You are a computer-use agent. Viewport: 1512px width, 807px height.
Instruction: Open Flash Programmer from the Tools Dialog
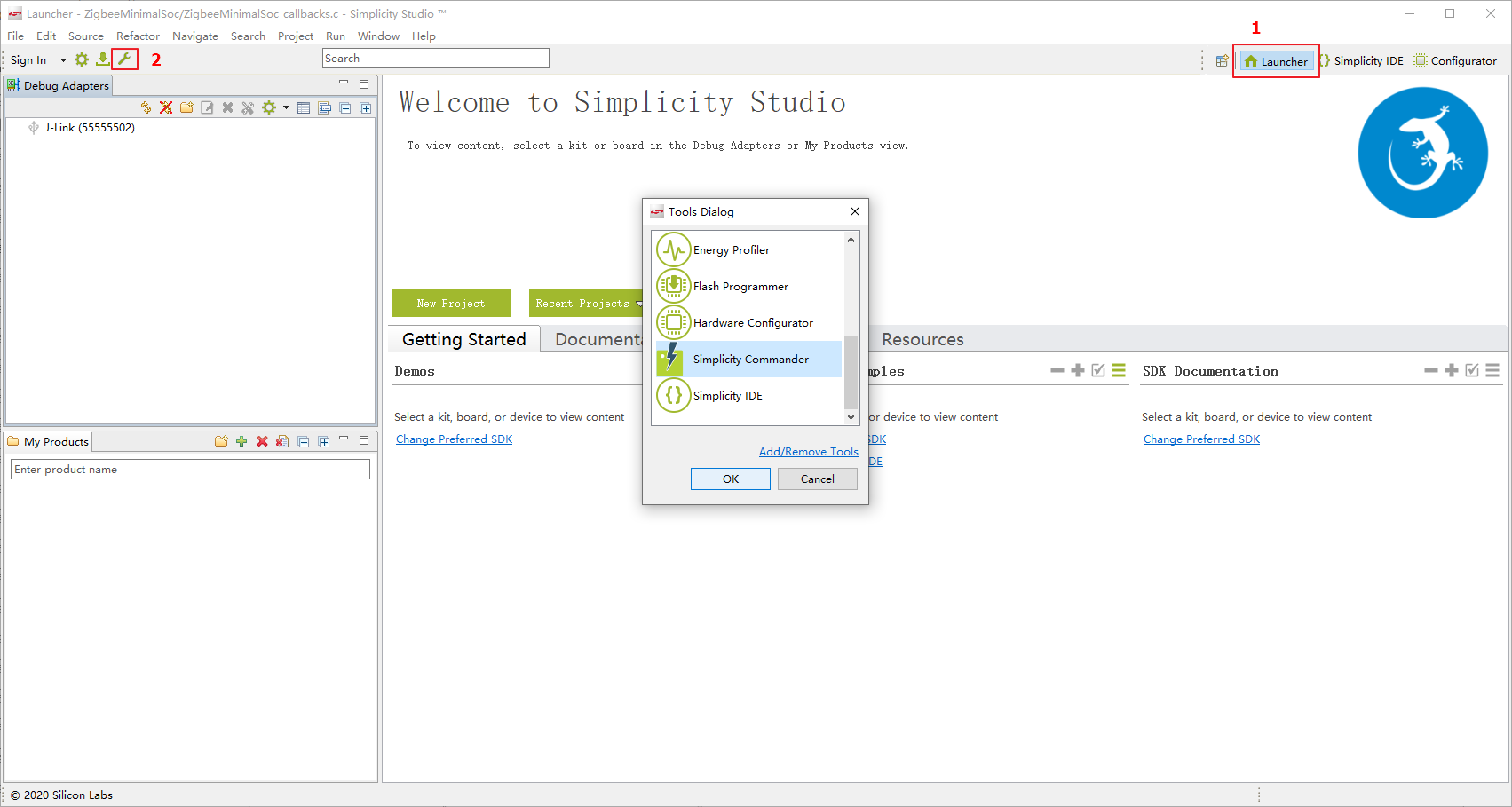click(x=740, y=287)
